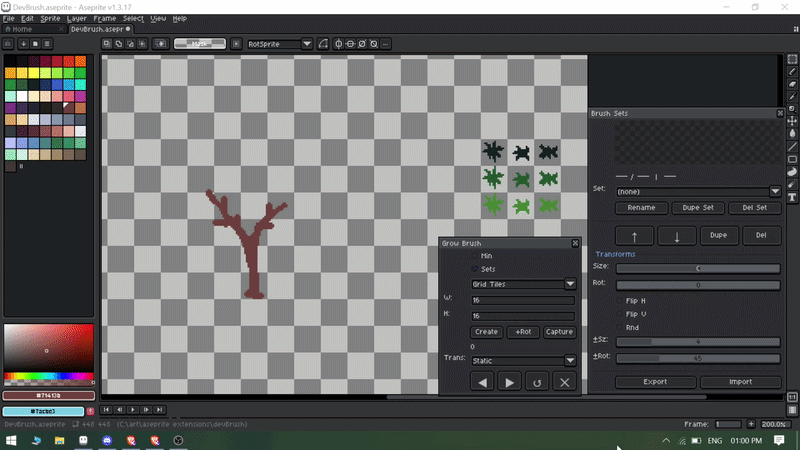Move brush up with up arrow button
This screenshot has height=450, width=800.
636,236
